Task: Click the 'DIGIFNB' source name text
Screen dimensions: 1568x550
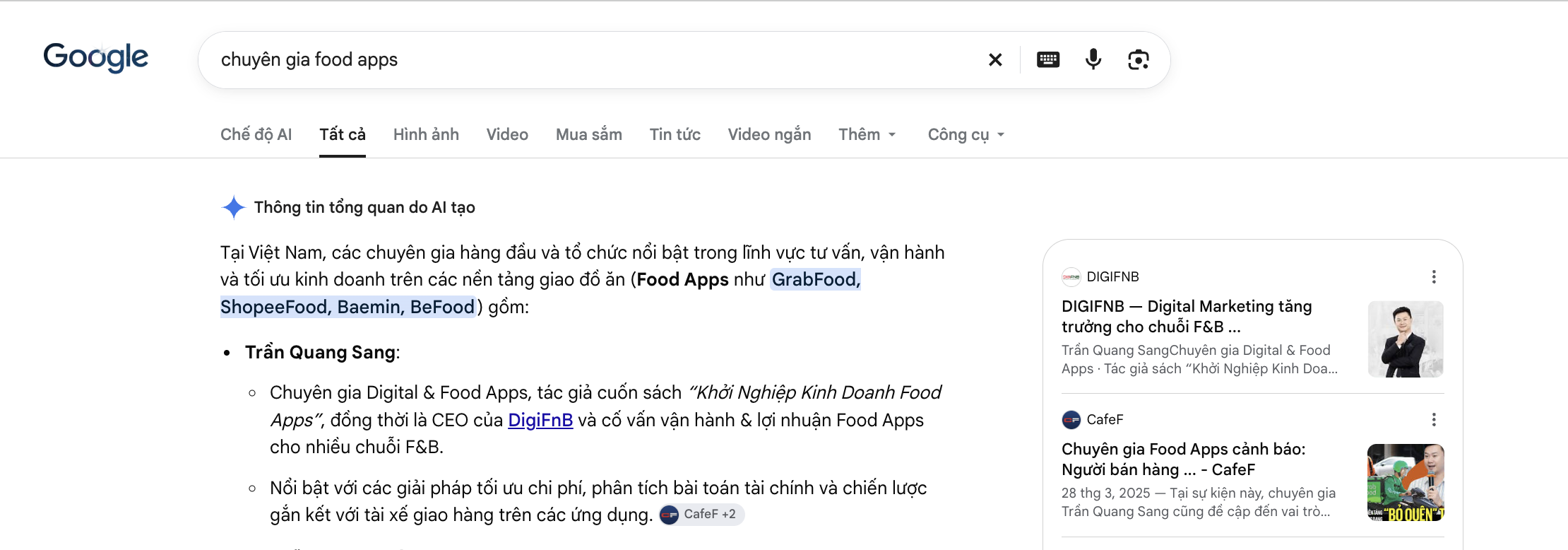Action: [x=1113, y=277]
